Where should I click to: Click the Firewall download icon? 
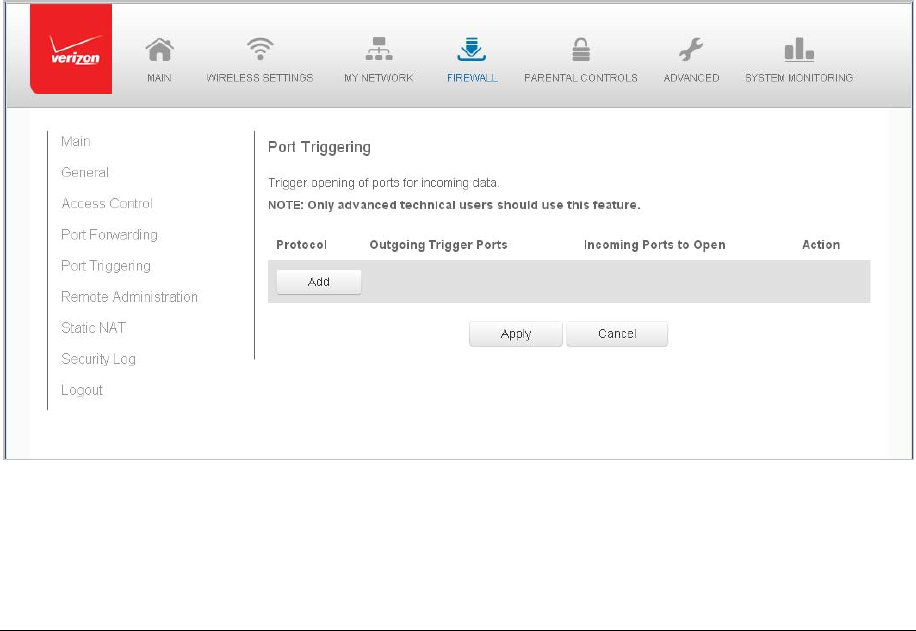(471, 49)
